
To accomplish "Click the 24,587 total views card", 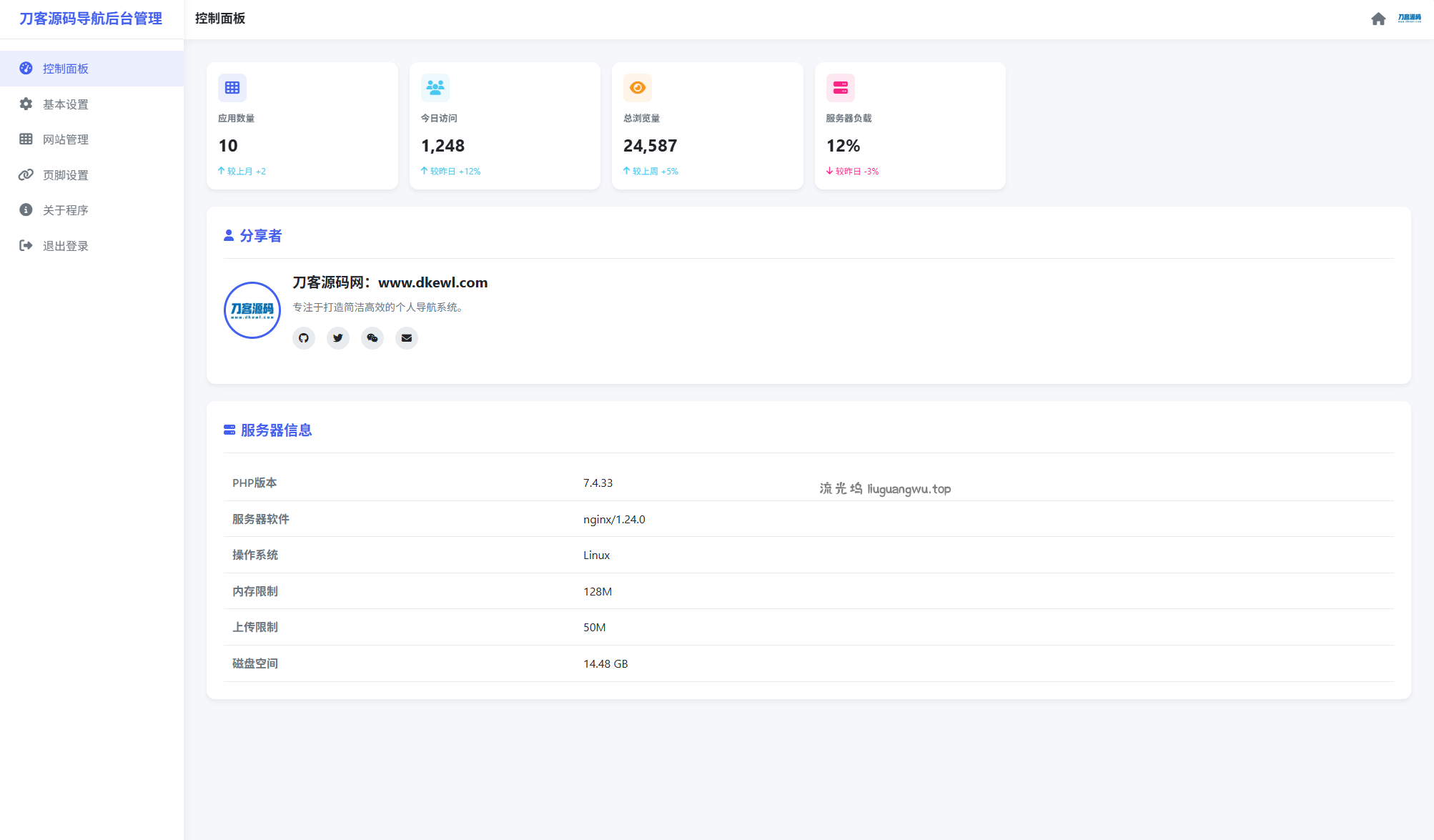I will [707, 126].
